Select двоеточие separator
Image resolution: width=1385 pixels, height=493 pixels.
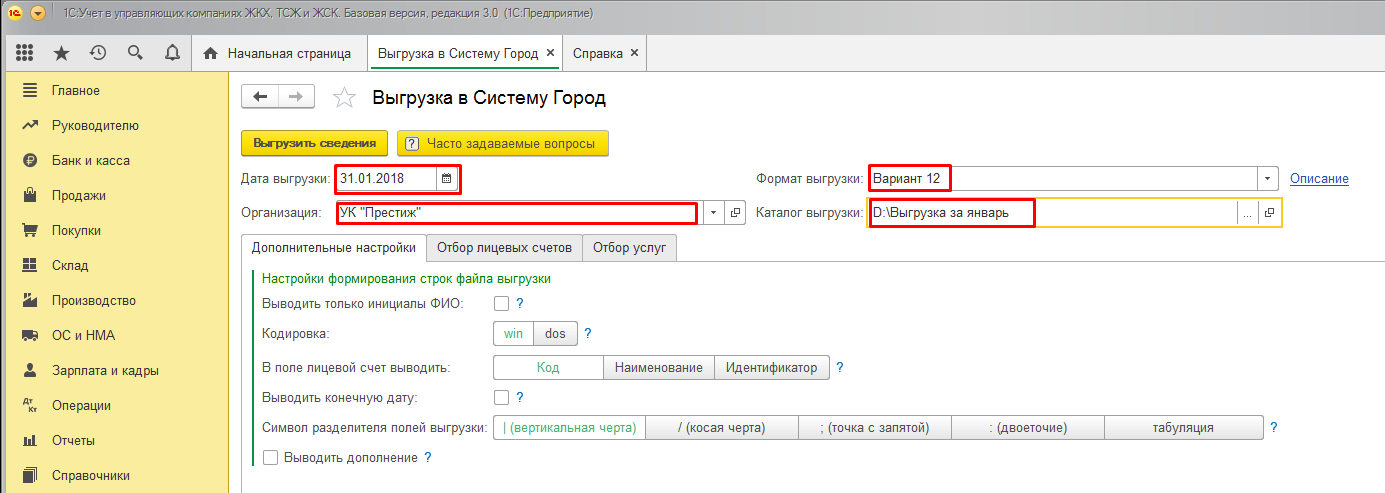tap(1028, 428)
